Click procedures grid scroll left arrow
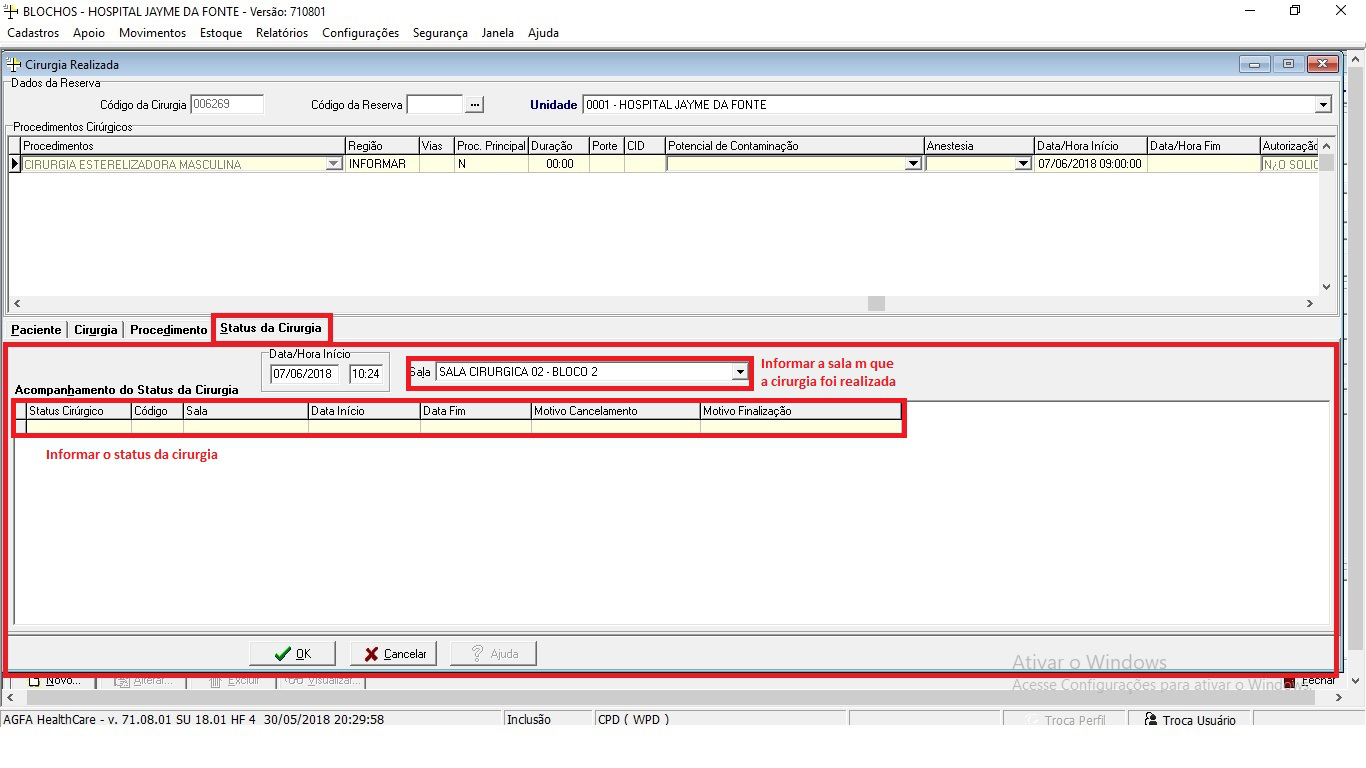This screenshot has width=1366, height=768. [x=17, y=304]
